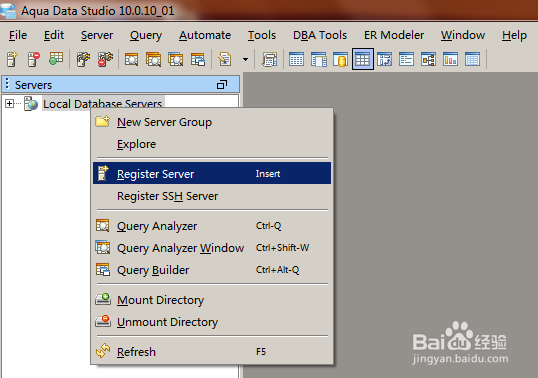Open the Server menu
The width and height of the screenshot is (538, 378).
pos(97,35)
